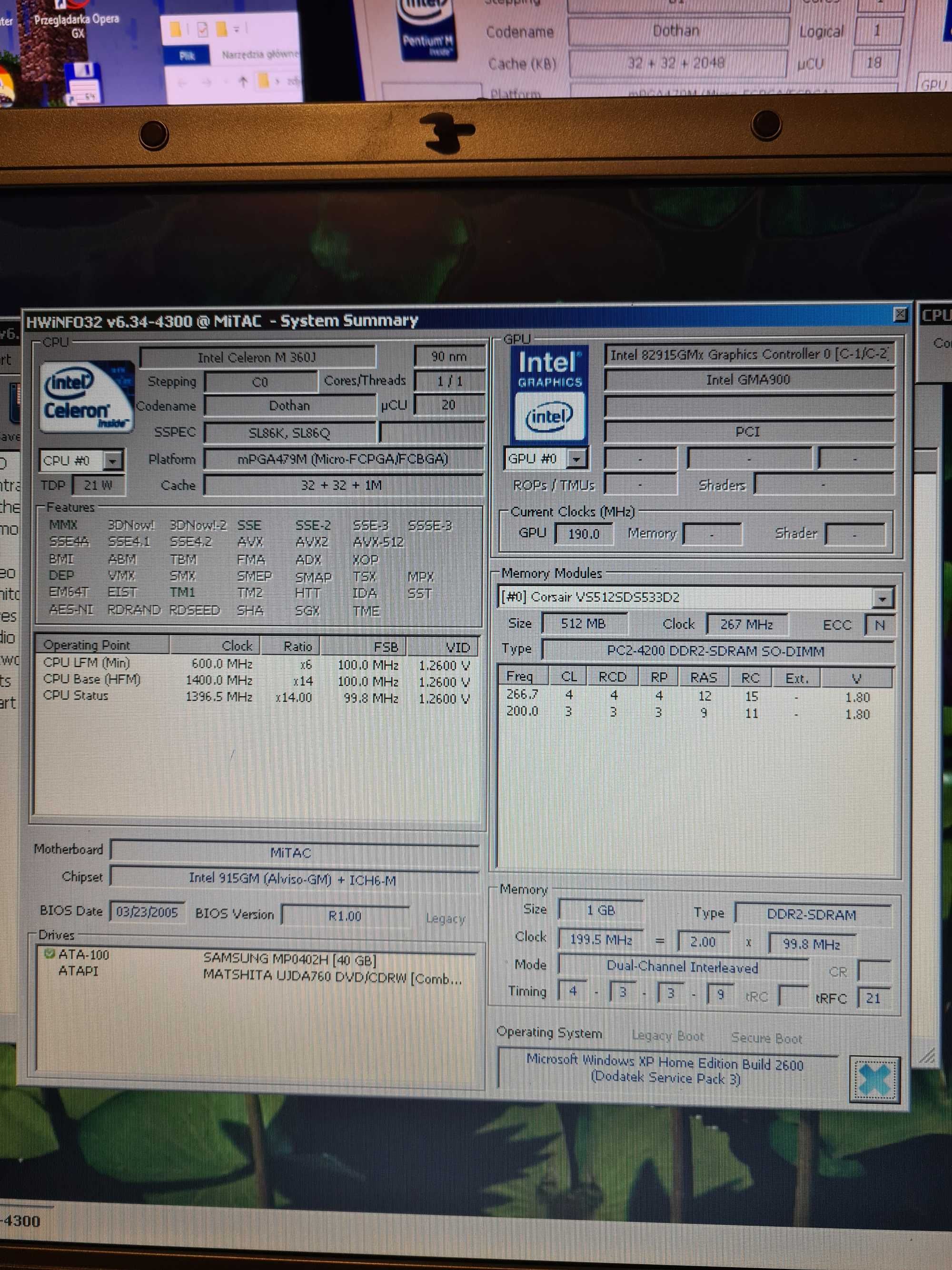Click the DDR2-SDRAM memory type field

coord(812,915)
